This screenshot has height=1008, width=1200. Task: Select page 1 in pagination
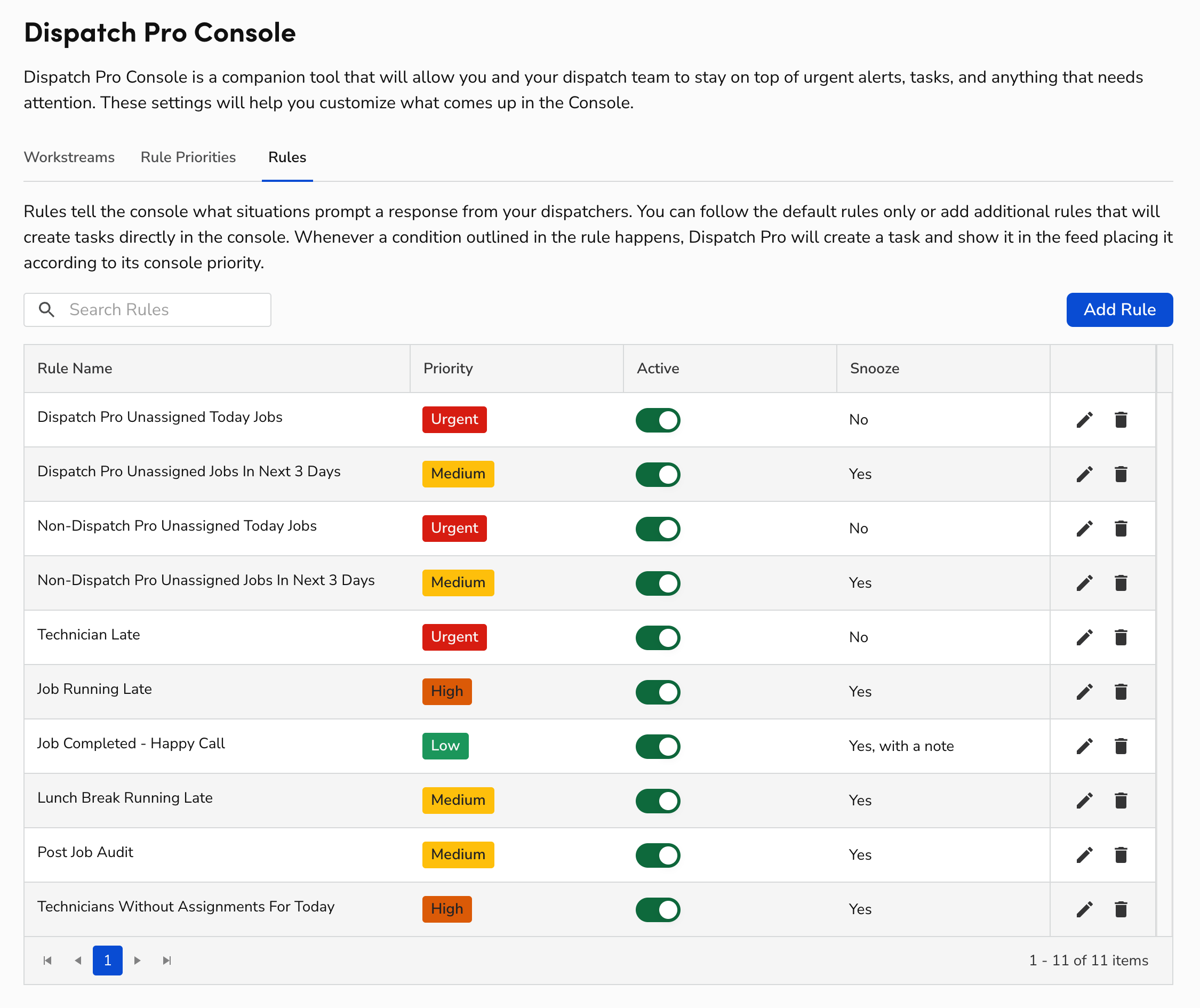point(107,961)
